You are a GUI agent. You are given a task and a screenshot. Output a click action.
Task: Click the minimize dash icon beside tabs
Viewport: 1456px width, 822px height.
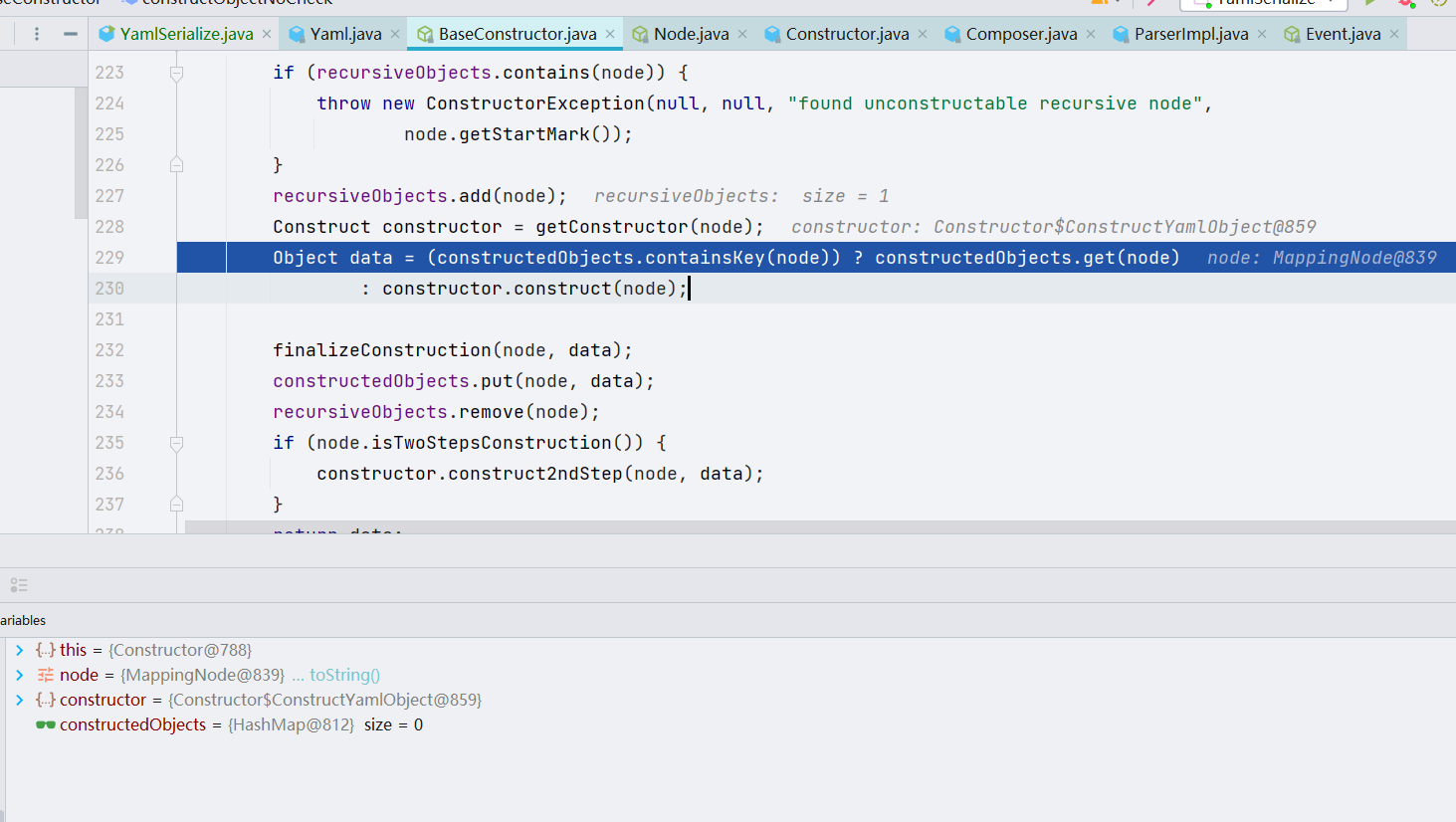pyautogui.click(x=70, y=34)
